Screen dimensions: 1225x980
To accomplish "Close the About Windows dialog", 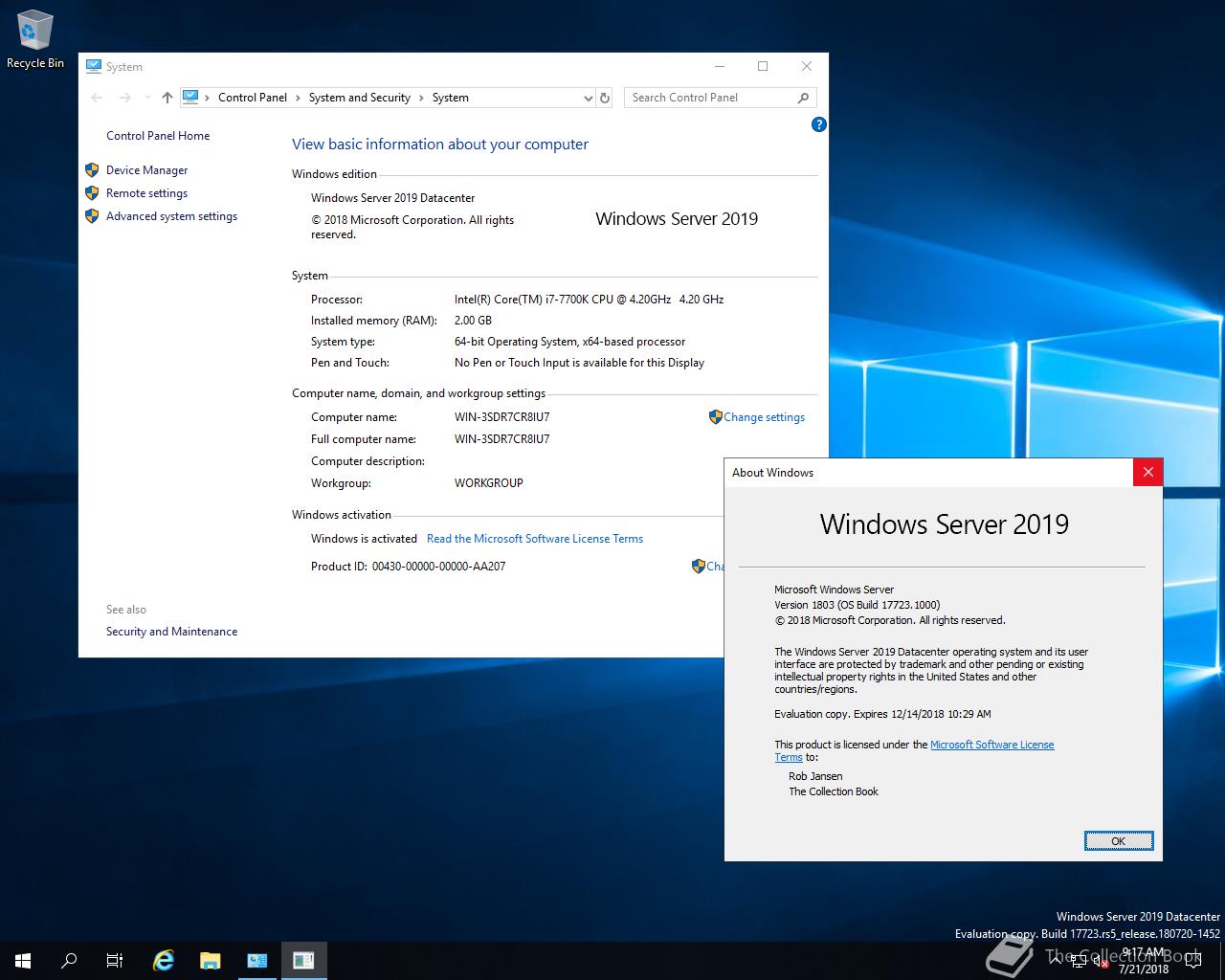I will tap(1147, 472).
